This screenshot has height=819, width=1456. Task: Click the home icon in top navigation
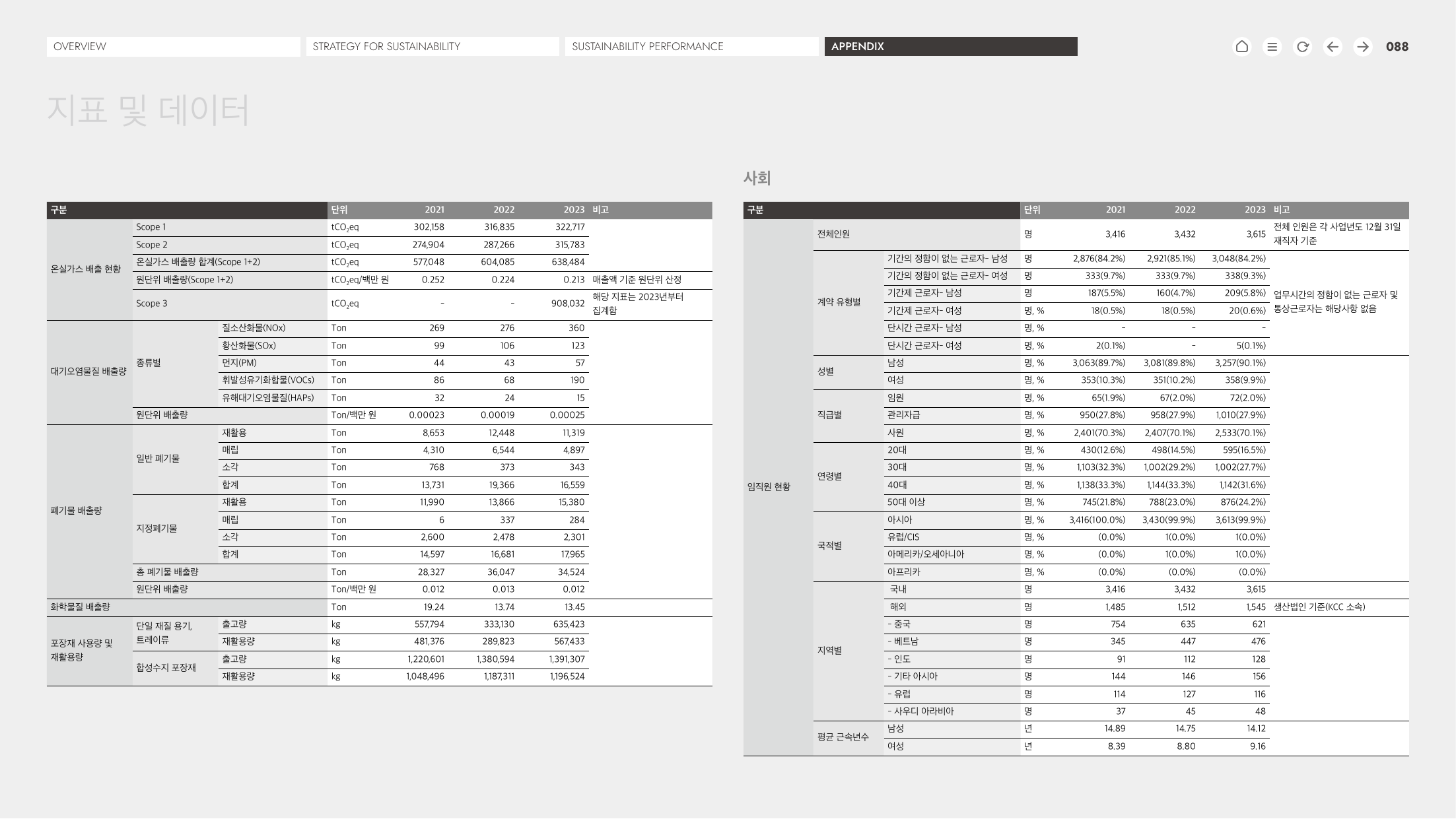point(1242,46)
